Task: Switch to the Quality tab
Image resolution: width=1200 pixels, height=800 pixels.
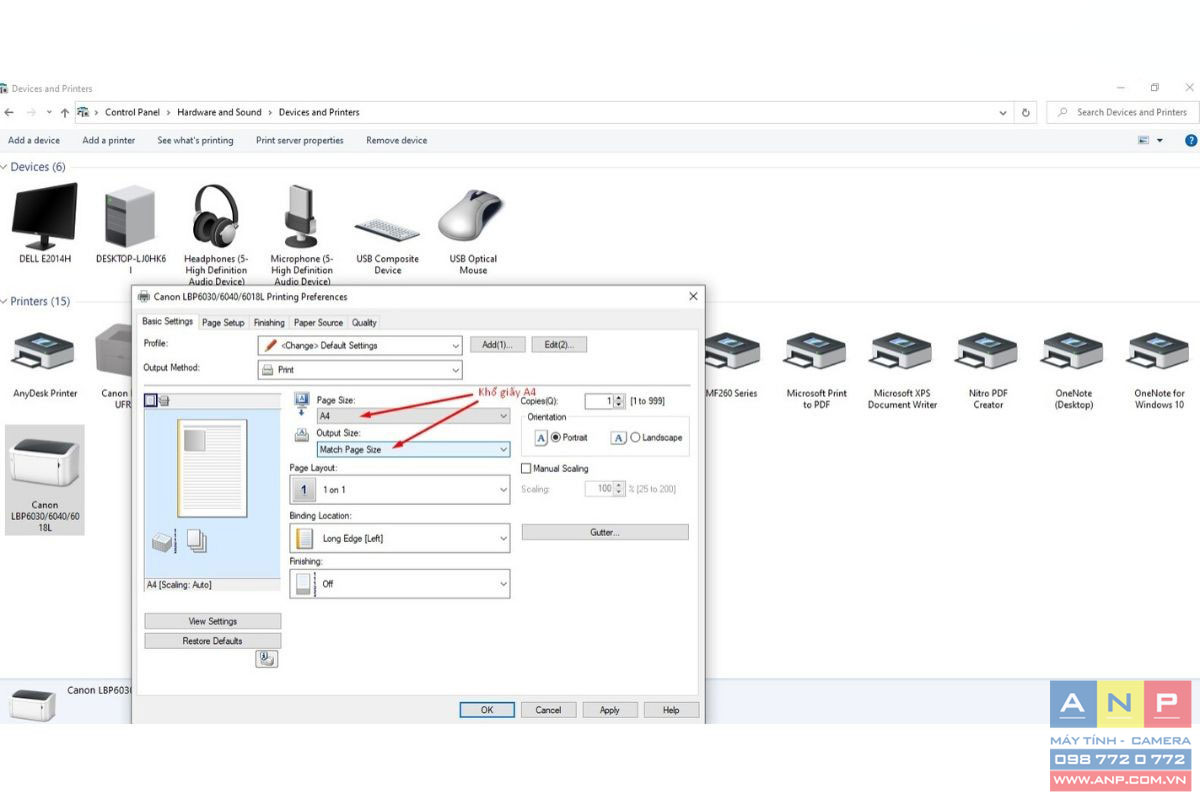Action: click(364, 323)
